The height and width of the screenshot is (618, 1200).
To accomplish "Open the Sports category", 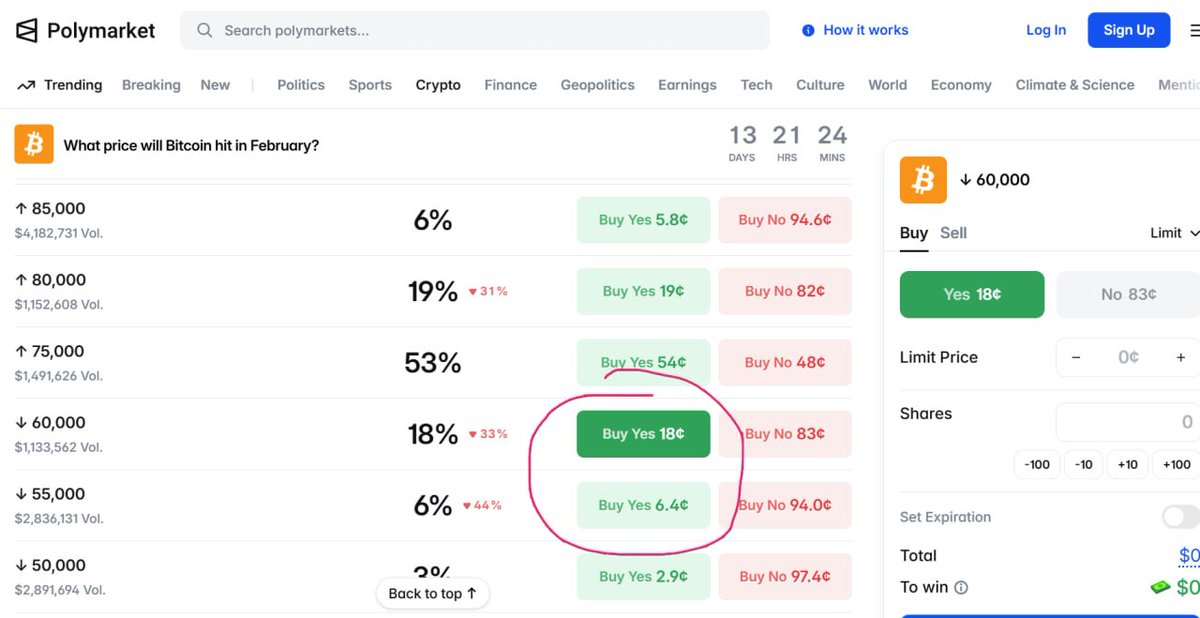I will coord(370,85).
